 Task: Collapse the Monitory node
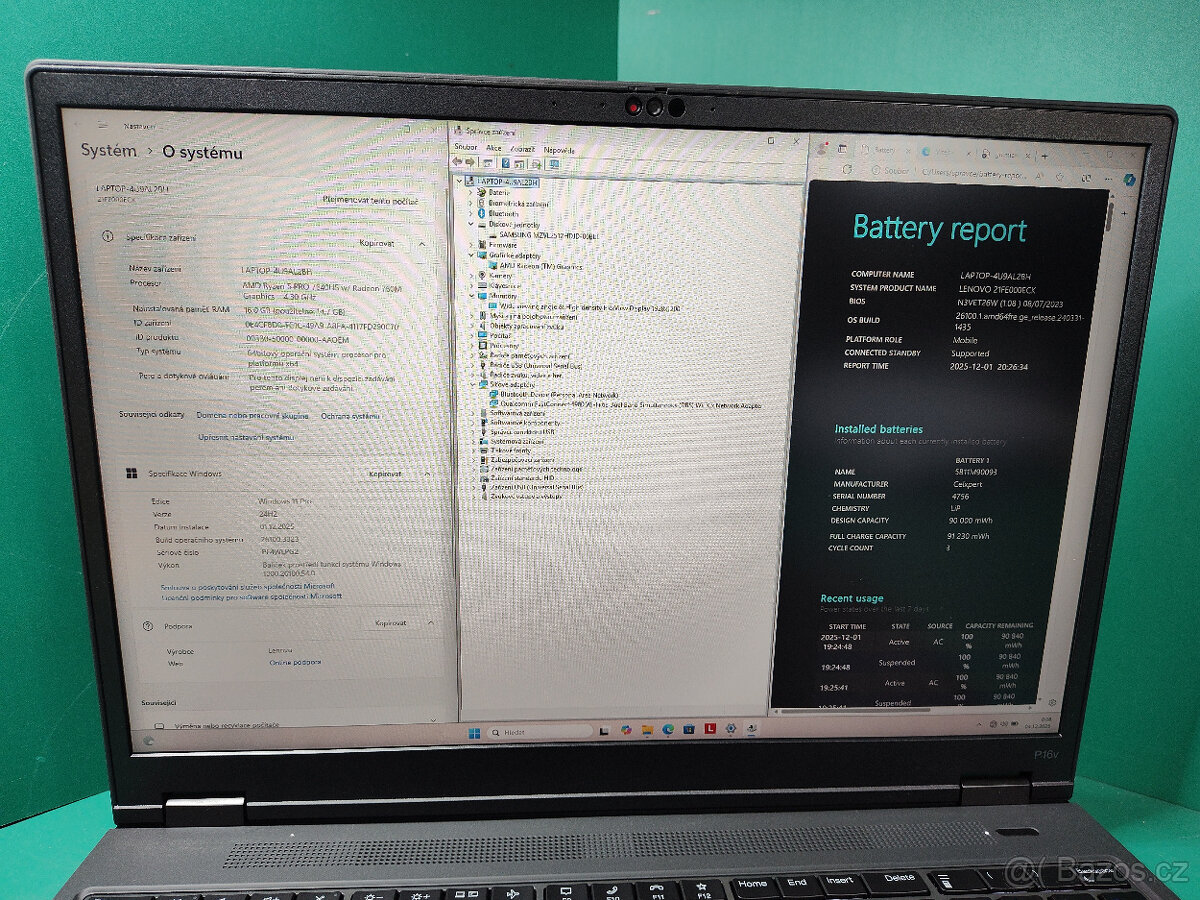(472, 296)
